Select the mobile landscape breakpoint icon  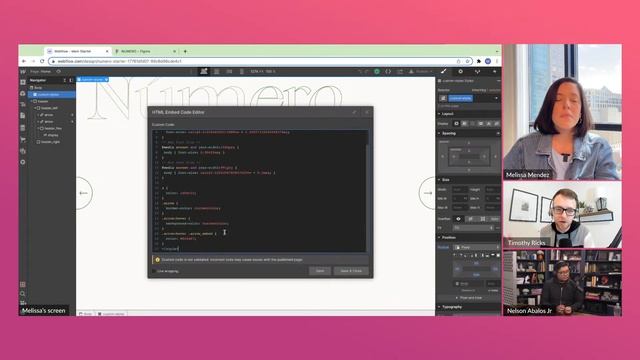(229, 71)
